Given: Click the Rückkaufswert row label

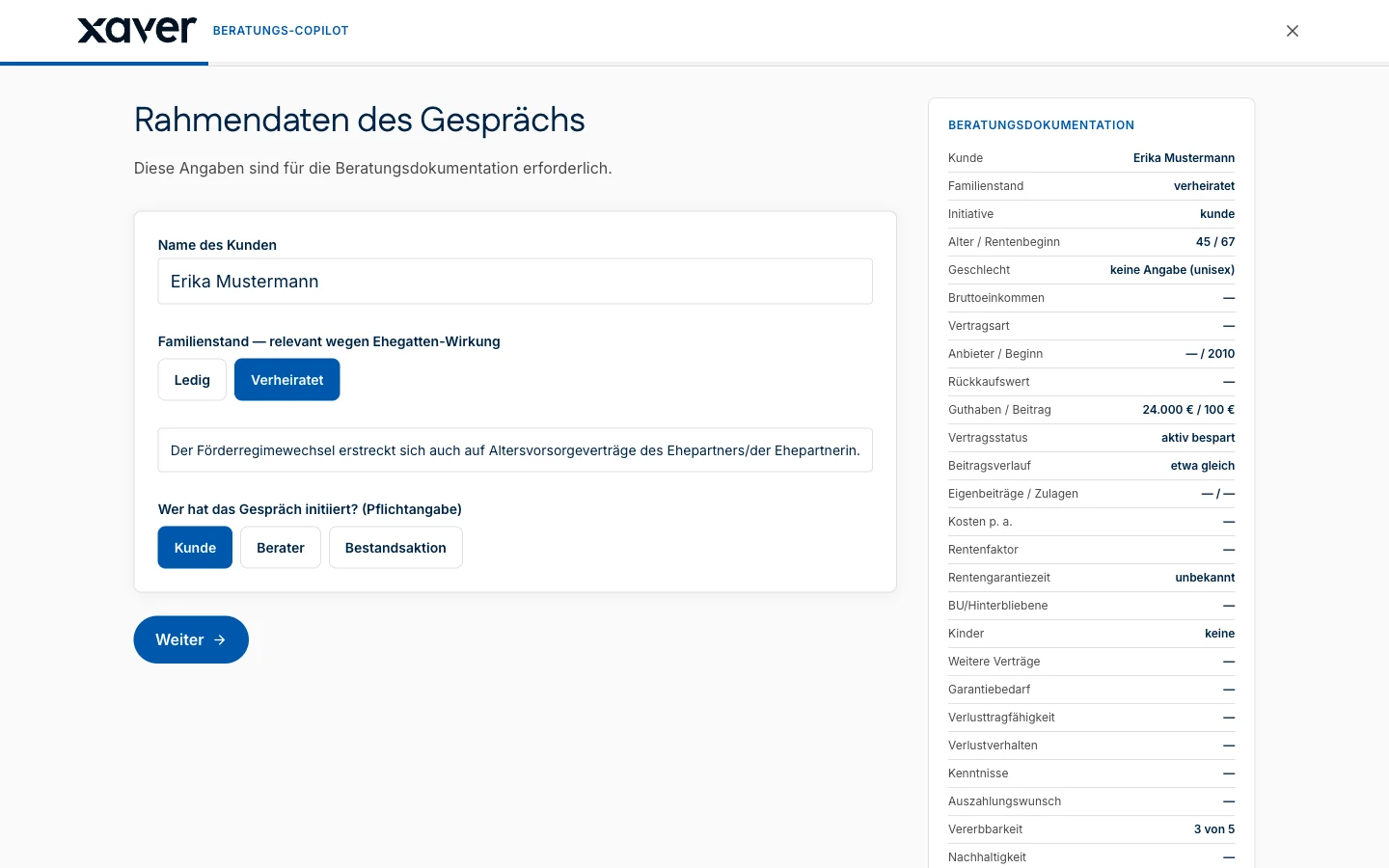Looking at the screenshot, I should coord(989,382).
